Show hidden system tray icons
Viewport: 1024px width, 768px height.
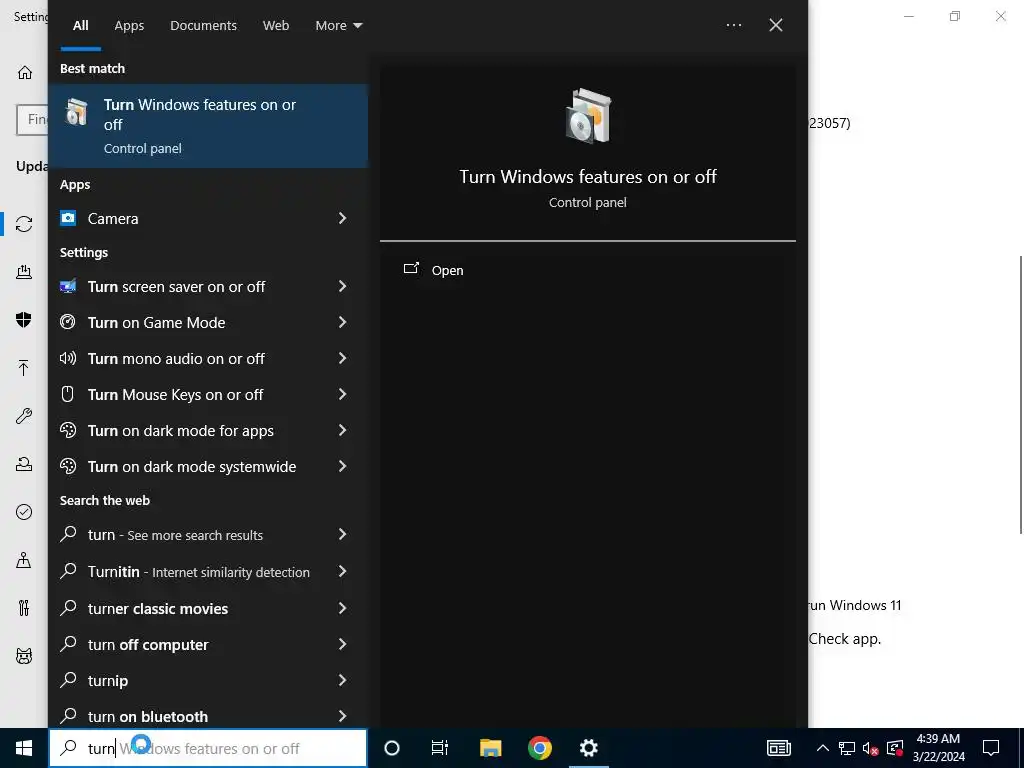click(x=823, y=748)
